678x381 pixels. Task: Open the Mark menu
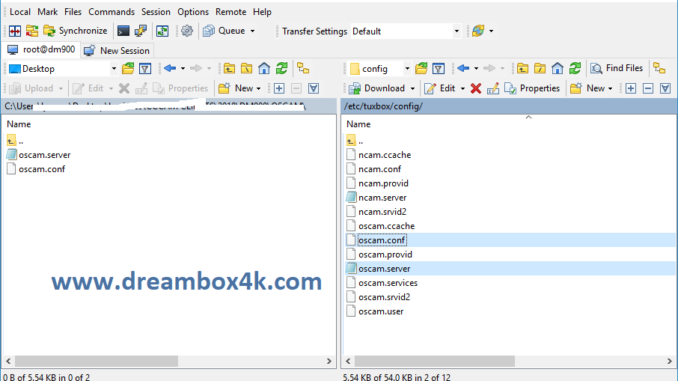[x=47, y=12]
